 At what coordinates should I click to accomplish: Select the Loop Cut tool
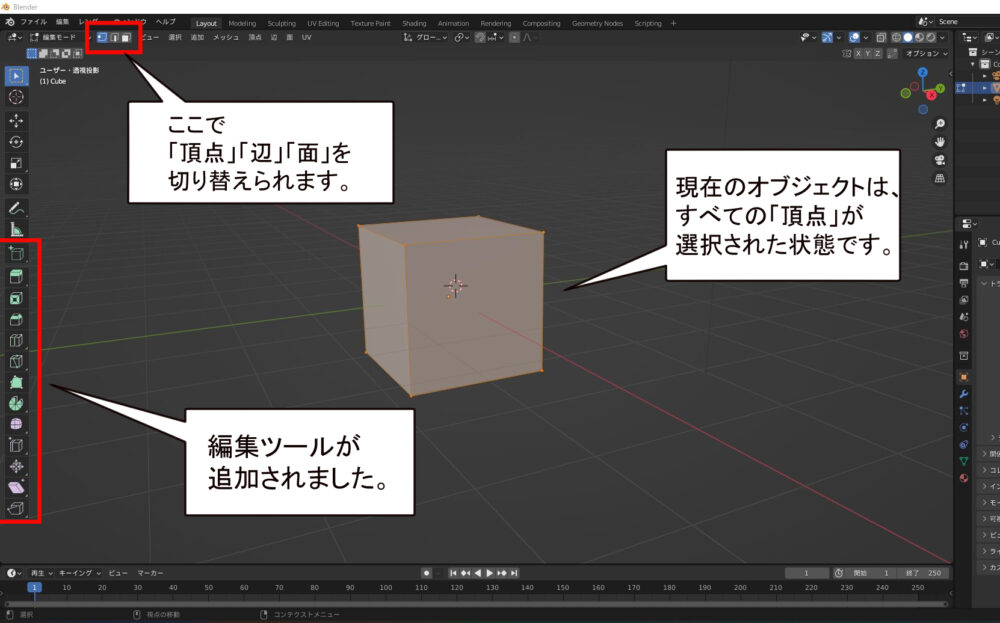click(17, 341)
